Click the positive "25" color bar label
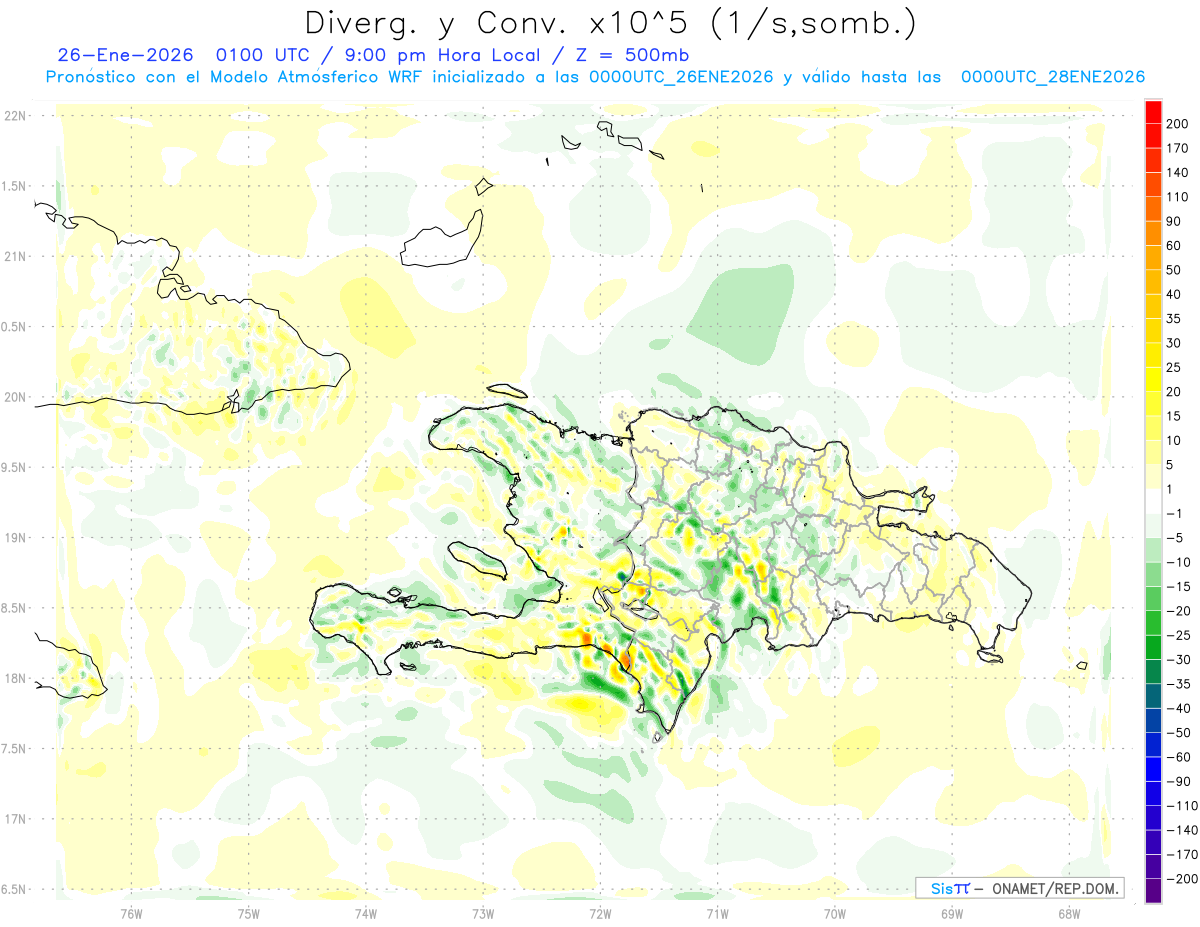This screenshot has width=1200, height=927. 1174,368
